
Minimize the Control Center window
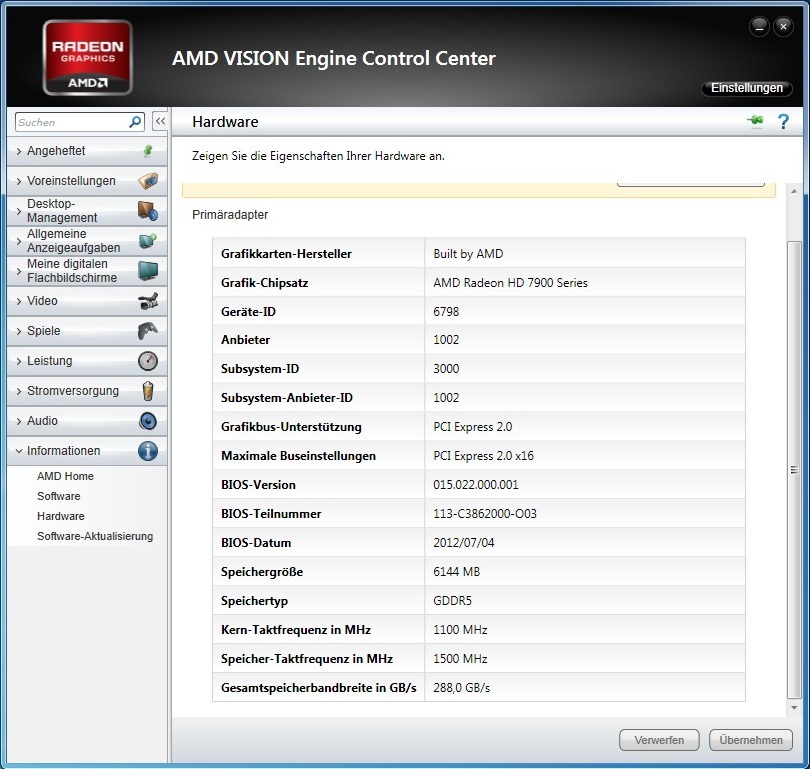pos(759,27)
